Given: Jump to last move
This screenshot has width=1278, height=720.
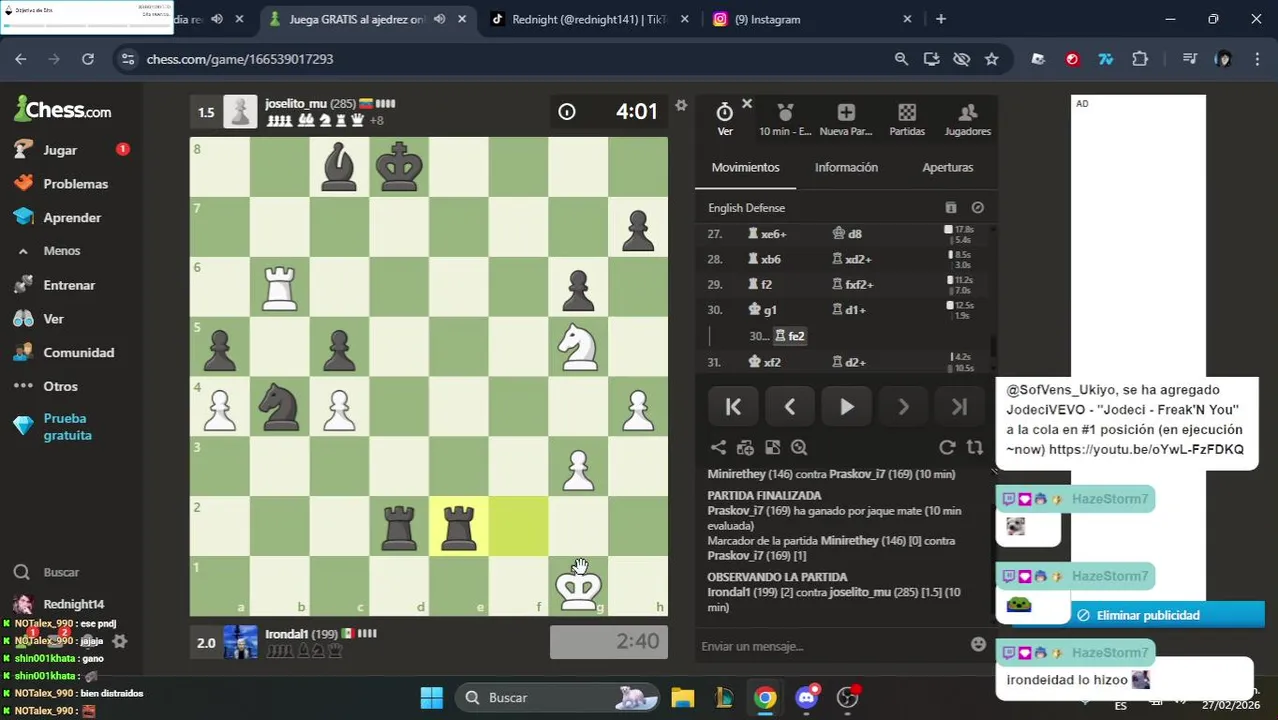Looking at the screenshot, I should [x=959, y=407].
